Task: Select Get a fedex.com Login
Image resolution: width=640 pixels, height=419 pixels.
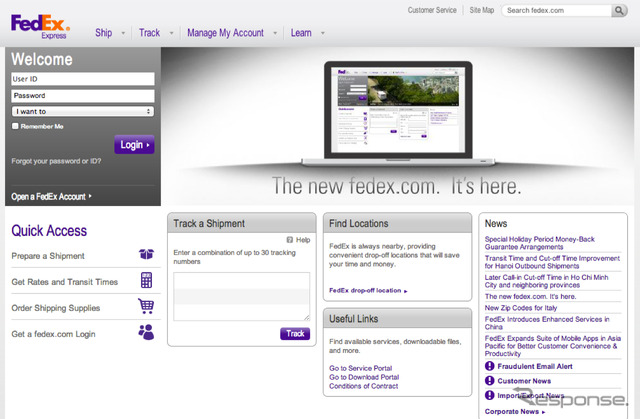Action: click(x=53, y=334)
